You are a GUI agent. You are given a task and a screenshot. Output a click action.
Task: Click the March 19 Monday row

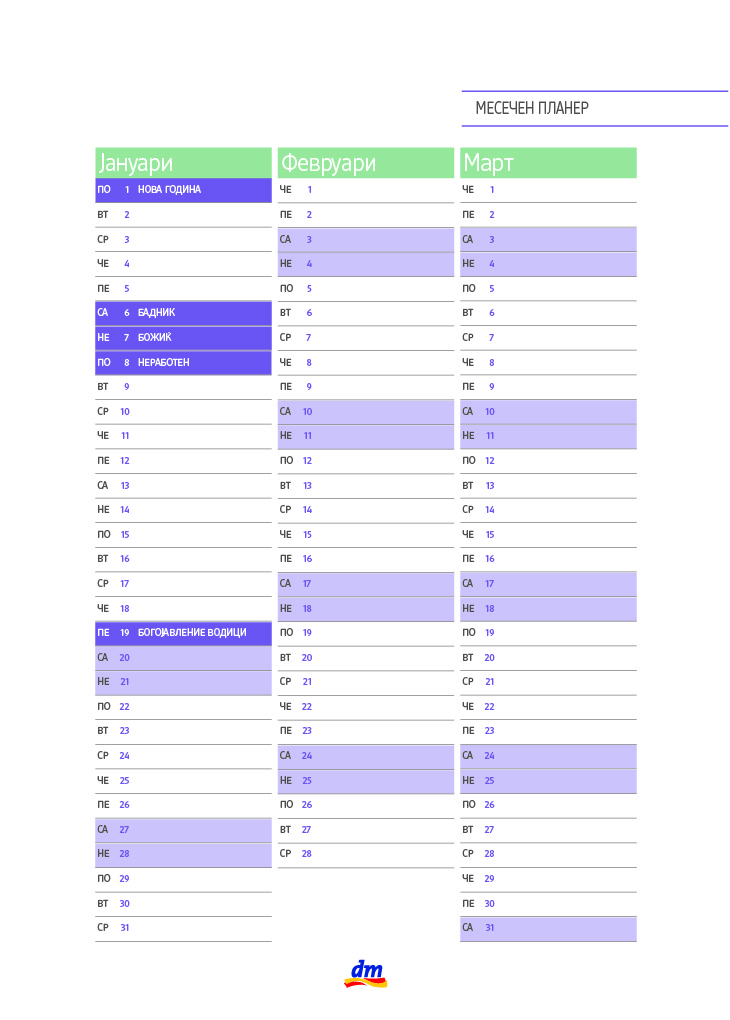pyautogui.click(x=548, y=633)
